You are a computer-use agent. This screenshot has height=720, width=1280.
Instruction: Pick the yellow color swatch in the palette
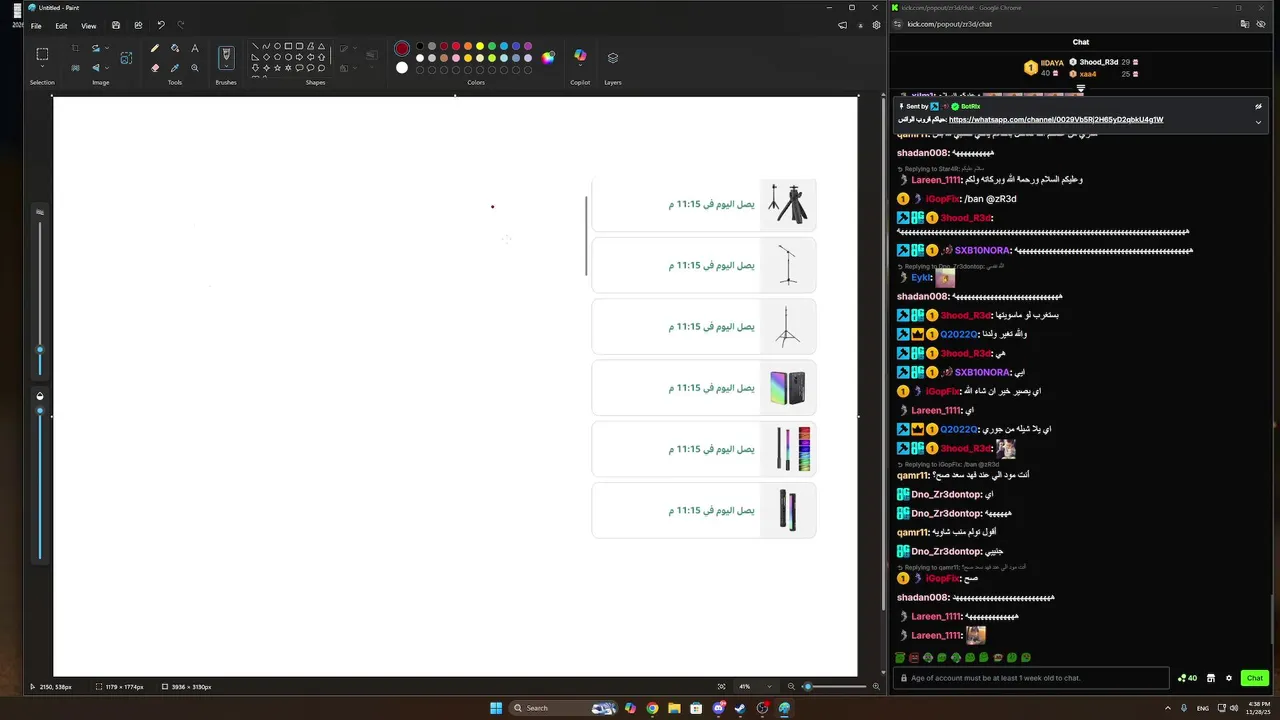pos(480,46)
